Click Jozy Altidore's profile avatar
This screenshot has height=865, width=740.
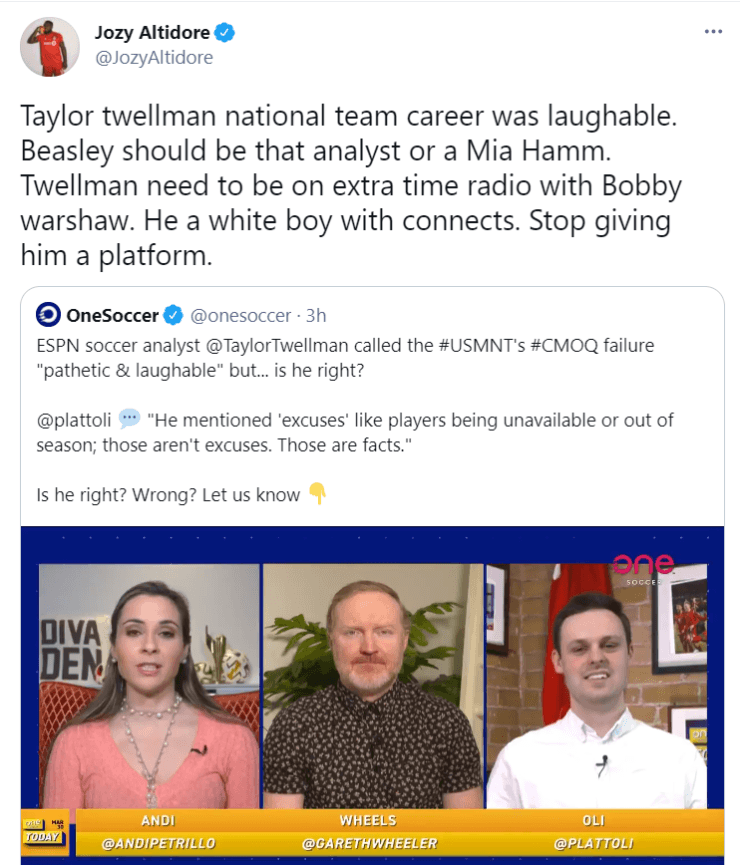coord(50,47)
